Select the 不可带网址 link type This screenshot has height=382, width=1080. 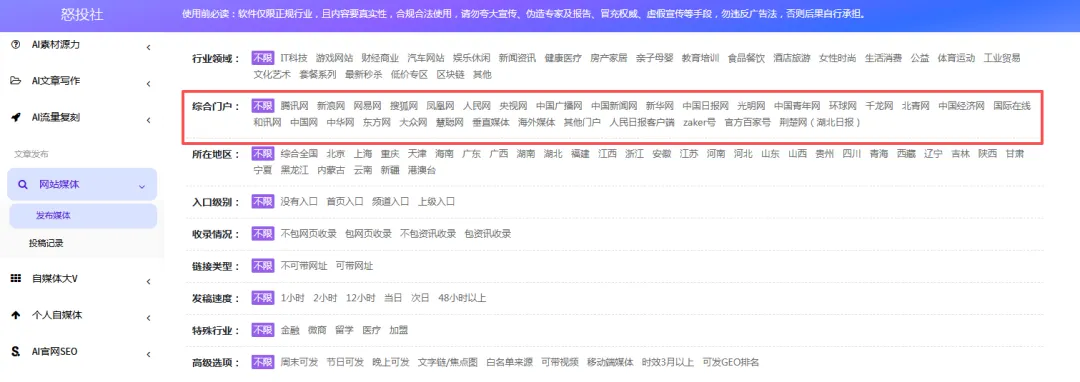pyautogui.click(x=304, y=266)
